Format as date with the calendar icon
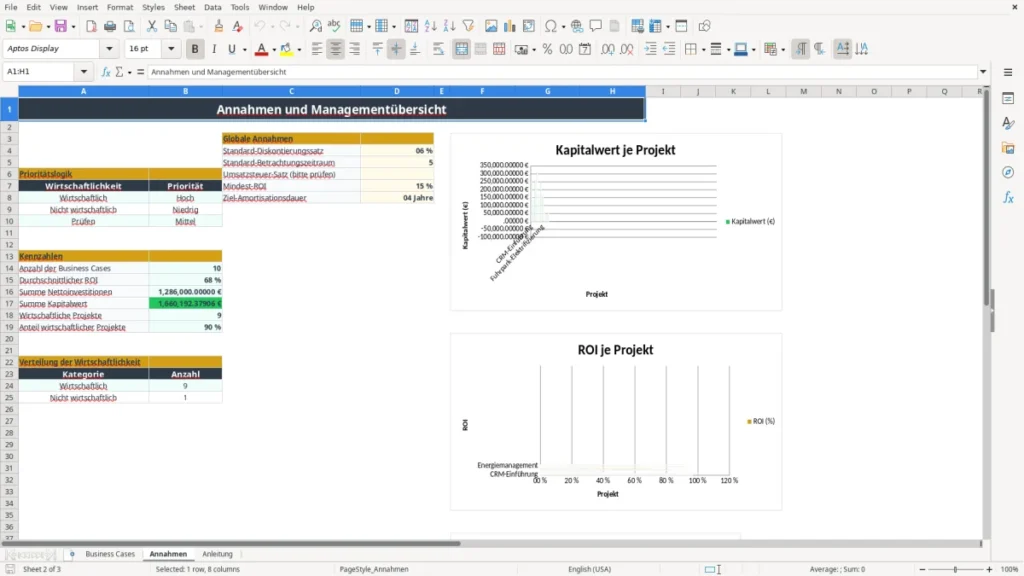 (x=585, y=49)
